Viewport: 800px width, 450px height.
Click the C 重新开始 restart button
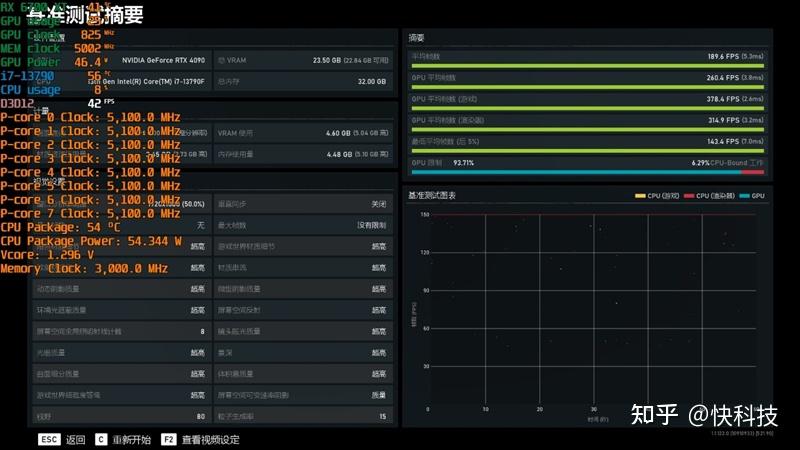[x=123, y=439]
